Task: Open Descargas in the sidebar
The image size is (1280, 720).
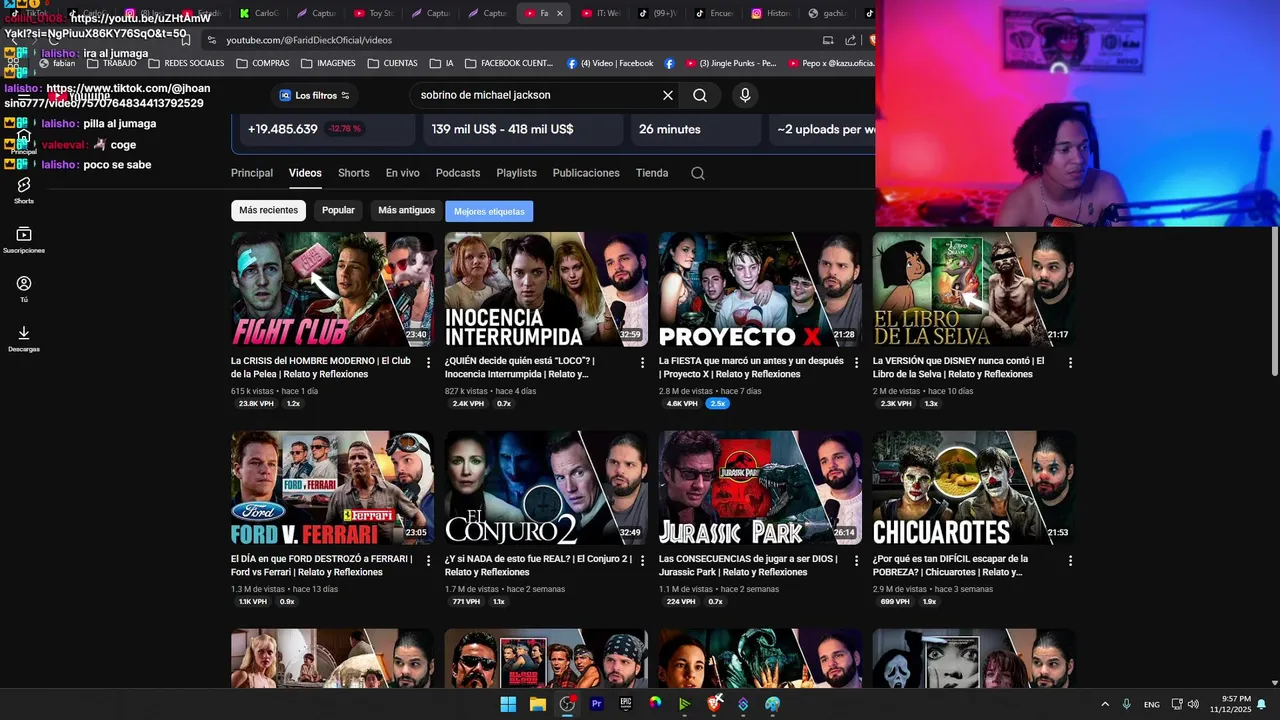Action: point(24,338)
